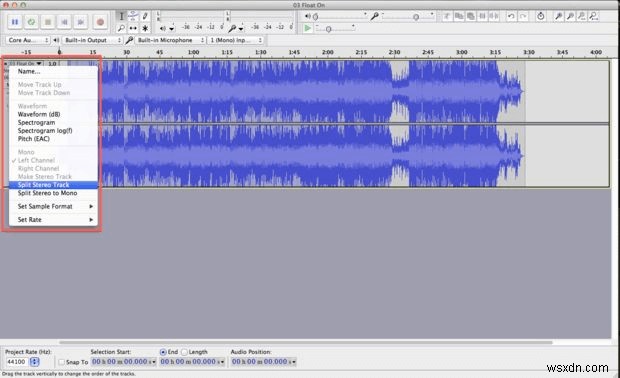The image size is (620, 378).
Task: Click the Left Channel checked item
Action: click(53, 160)
